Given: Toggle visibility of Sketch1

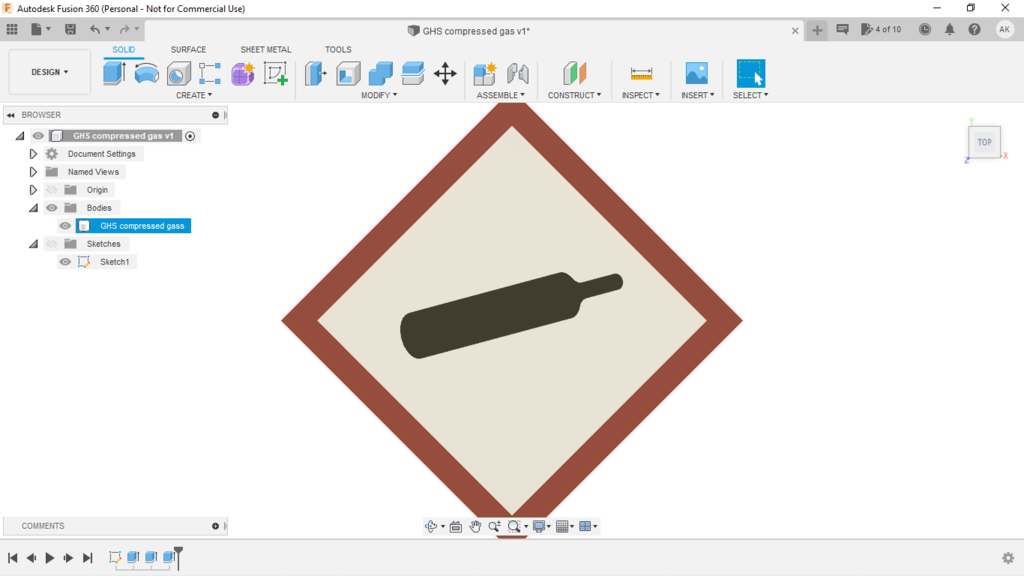Looking at the screenshot, I should click(65, 262).
